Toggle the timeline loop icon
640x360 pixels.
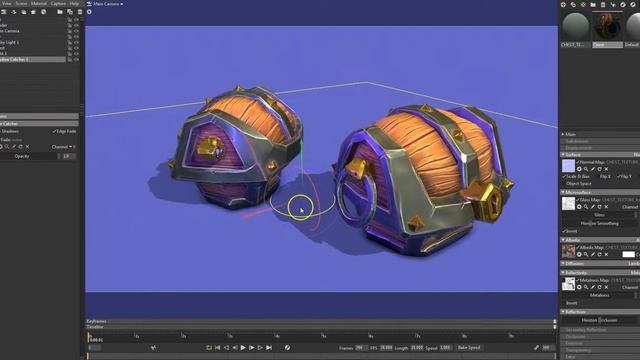pos(209,348)
